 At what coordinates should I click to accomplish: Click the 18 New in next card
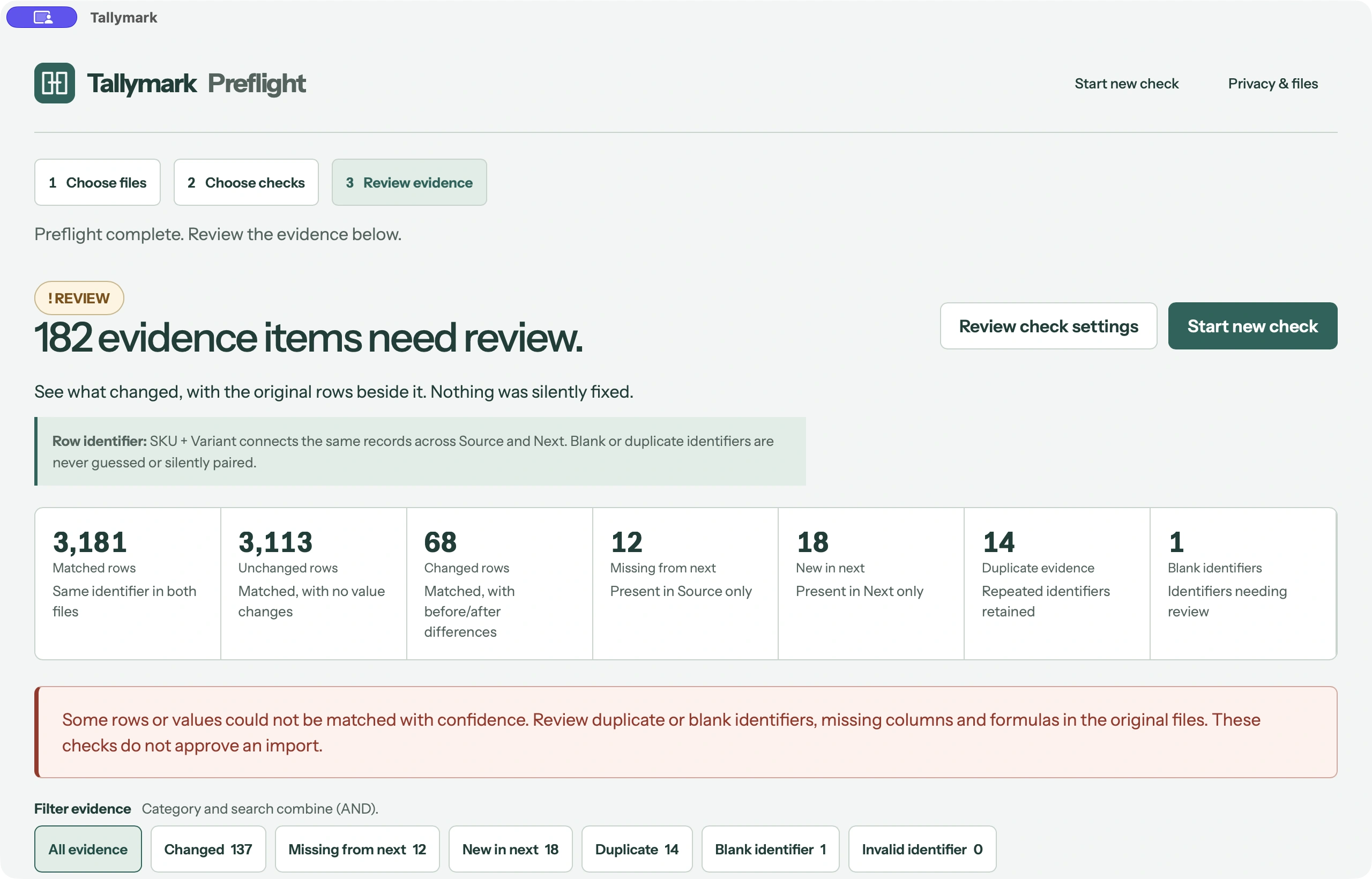coord(871,583)
